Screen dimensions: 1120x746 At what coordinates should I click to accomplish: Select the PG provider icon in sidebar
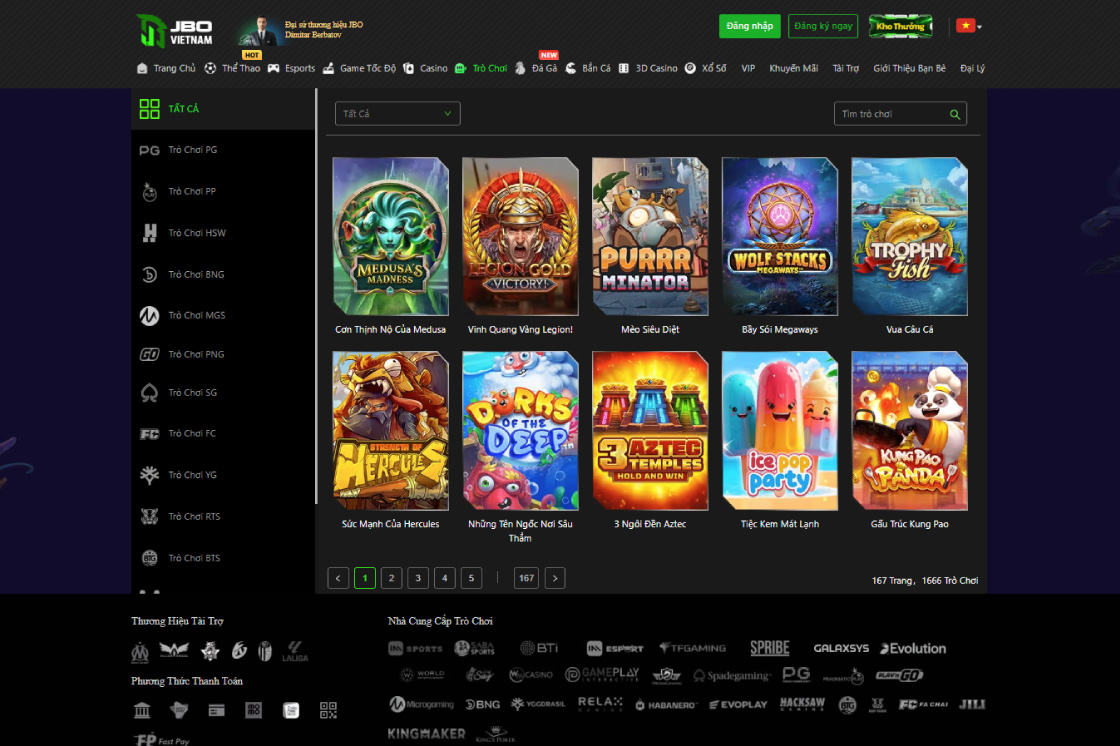pyautogui.click(x=149, y=150)
